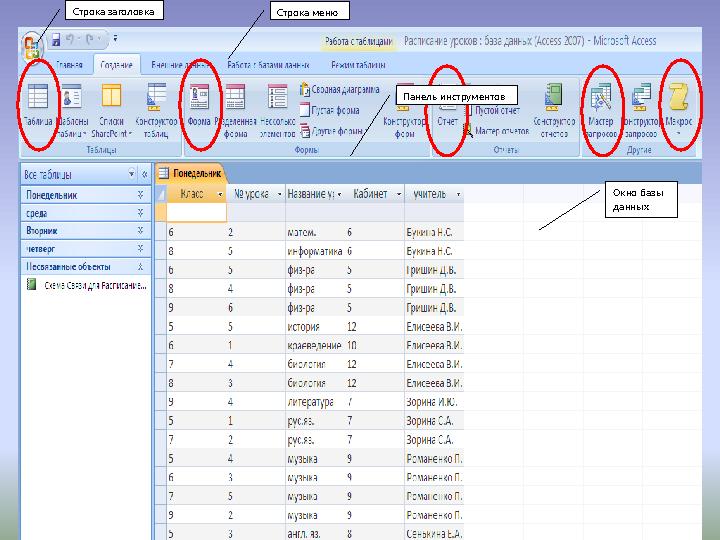Collapse navigation pane with double chevron
Screen dimensions: 720x540
pos(144,174)
